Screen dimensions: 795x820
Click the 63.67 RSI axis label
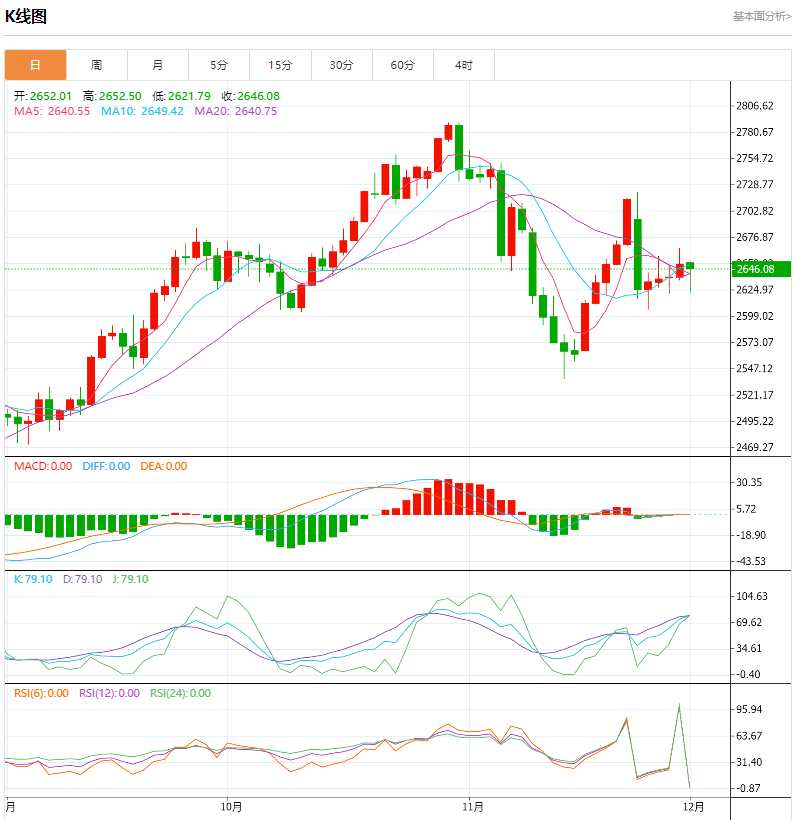click(748, 736)
